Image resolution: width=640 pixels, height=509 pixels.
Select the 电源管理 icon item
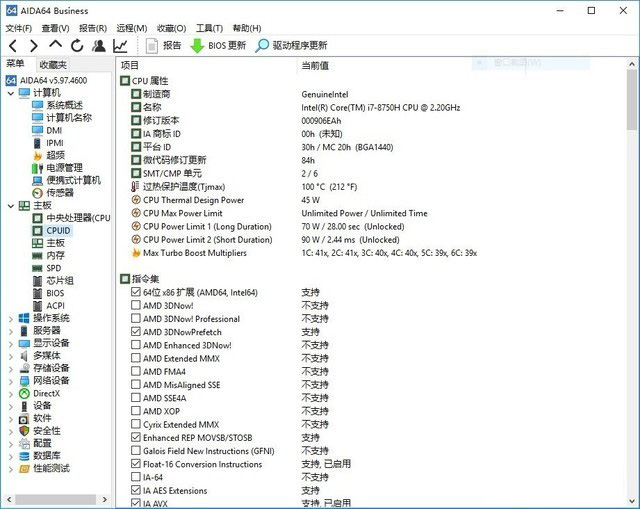37,168
